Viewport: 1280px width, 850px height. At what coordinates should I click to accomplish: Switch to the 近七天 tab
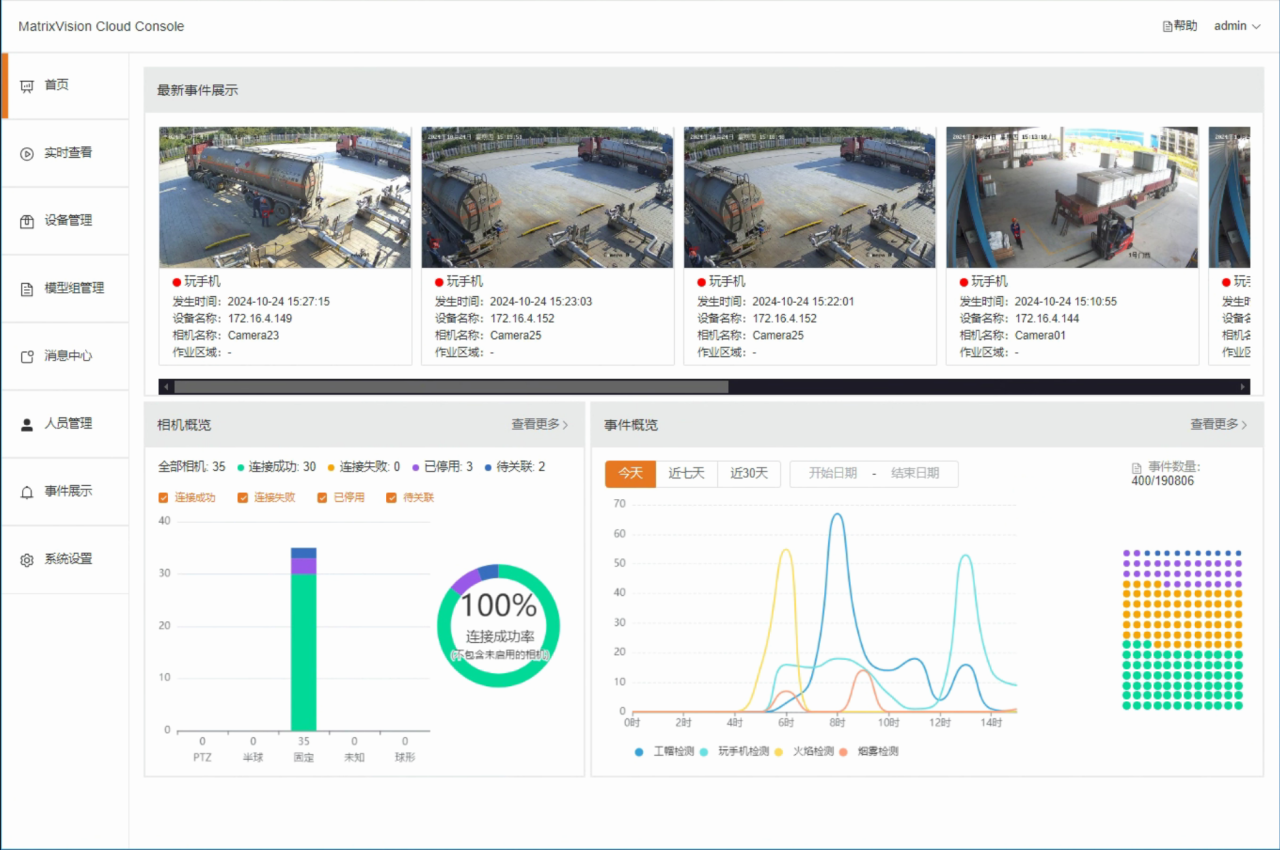(687, 474)
